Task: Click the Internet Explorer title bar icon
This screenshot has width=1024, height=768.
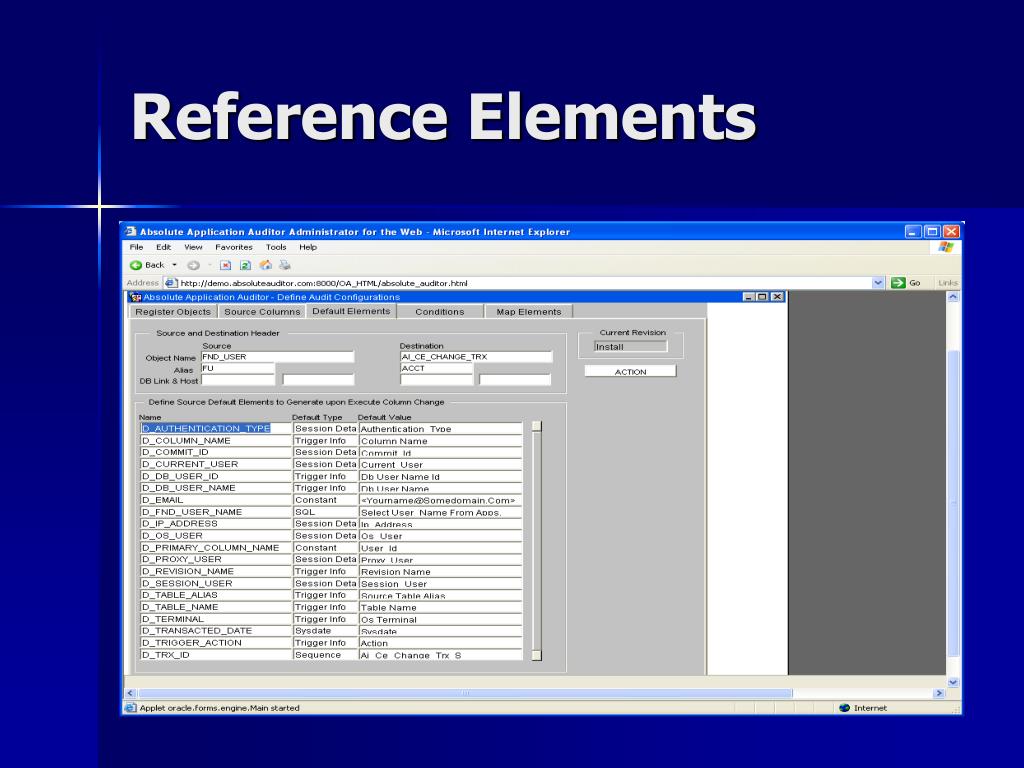Action: tap(131, 232)
